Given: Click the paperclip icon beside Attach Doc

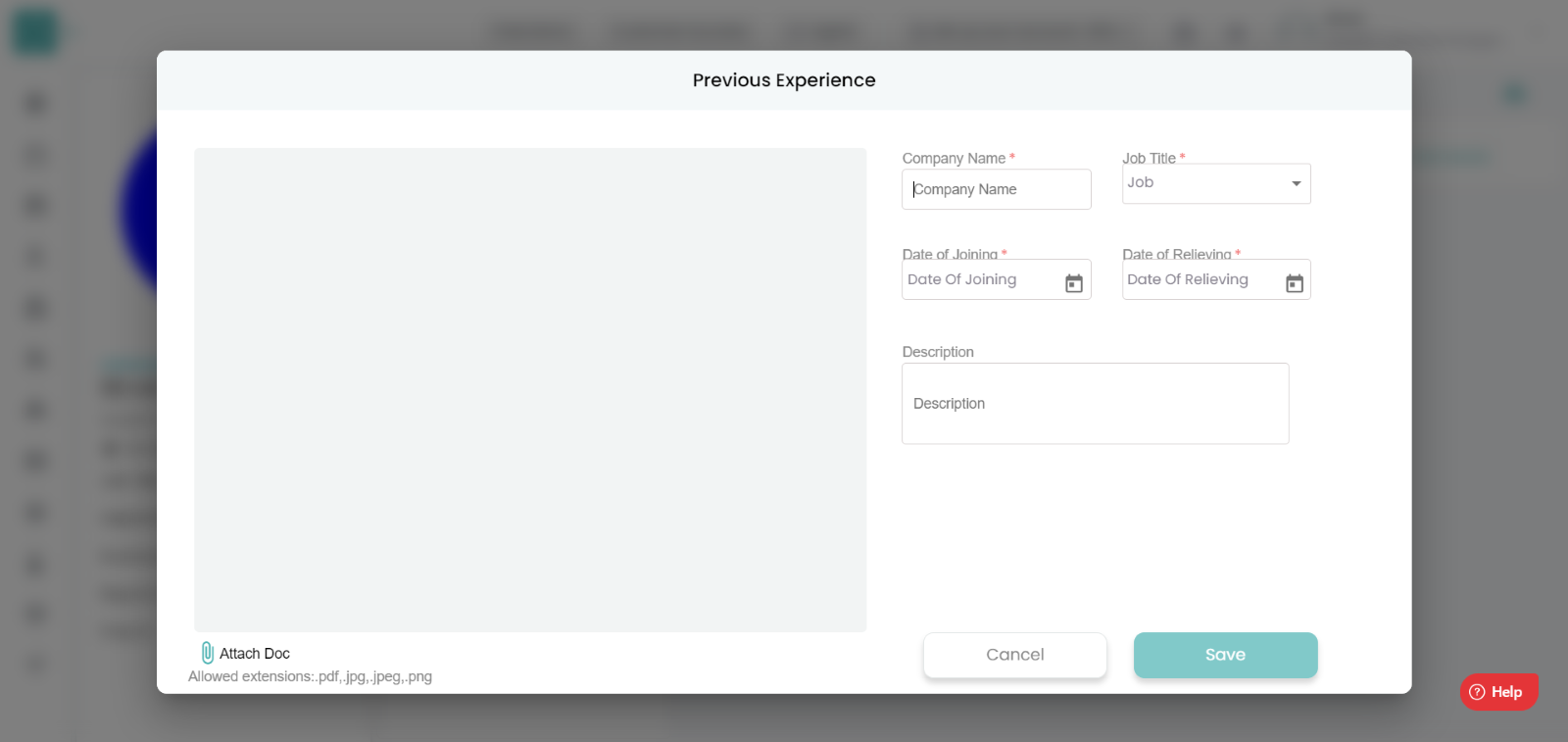Looking at the screenshot, I should [x=207, y=653].
